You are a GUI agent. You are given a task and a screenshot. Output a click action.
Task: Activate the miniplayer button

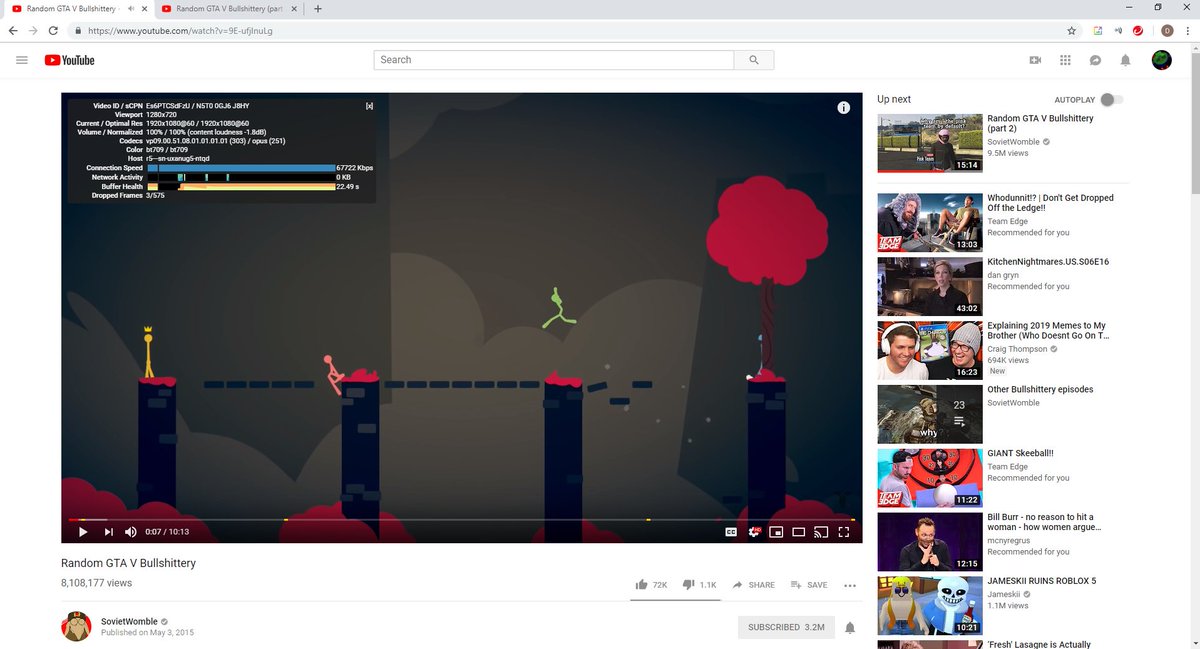pyautogui.click(x=776, y=532)
